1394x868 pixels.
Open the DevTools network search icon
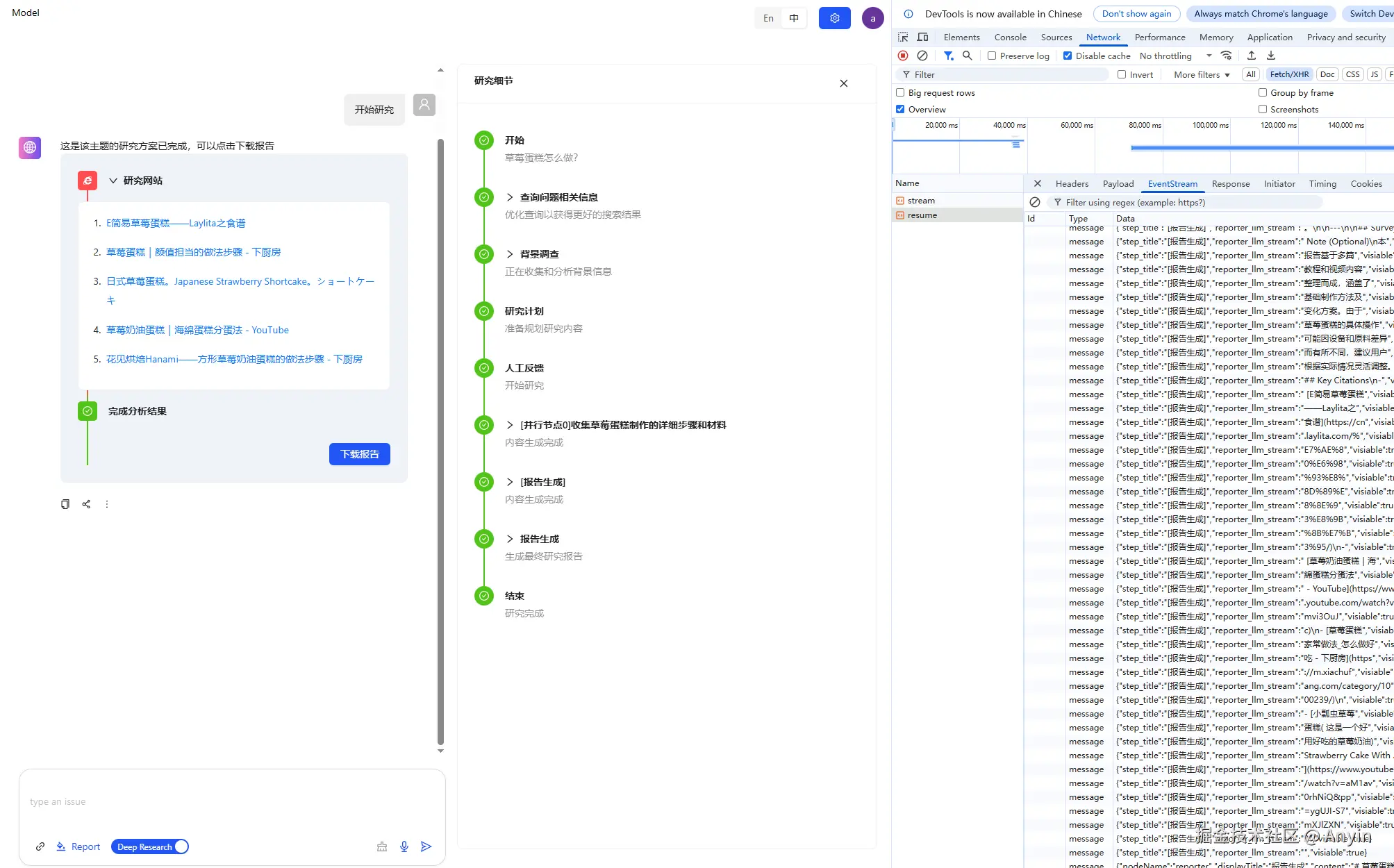[x=967, y=56]
